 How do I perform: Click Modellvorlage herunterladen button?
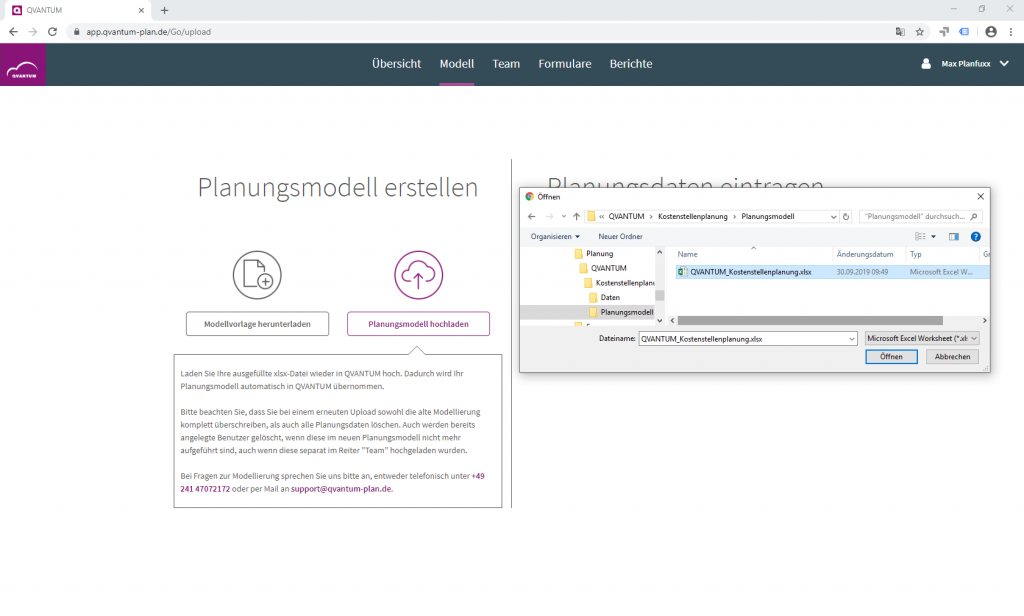click(257, 324)
